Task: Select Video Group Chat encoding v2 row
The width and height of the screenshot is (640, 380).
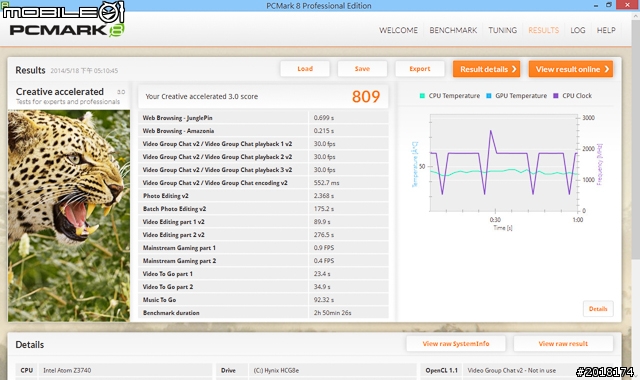Action: pyautogui.click(x=263, y=183)
